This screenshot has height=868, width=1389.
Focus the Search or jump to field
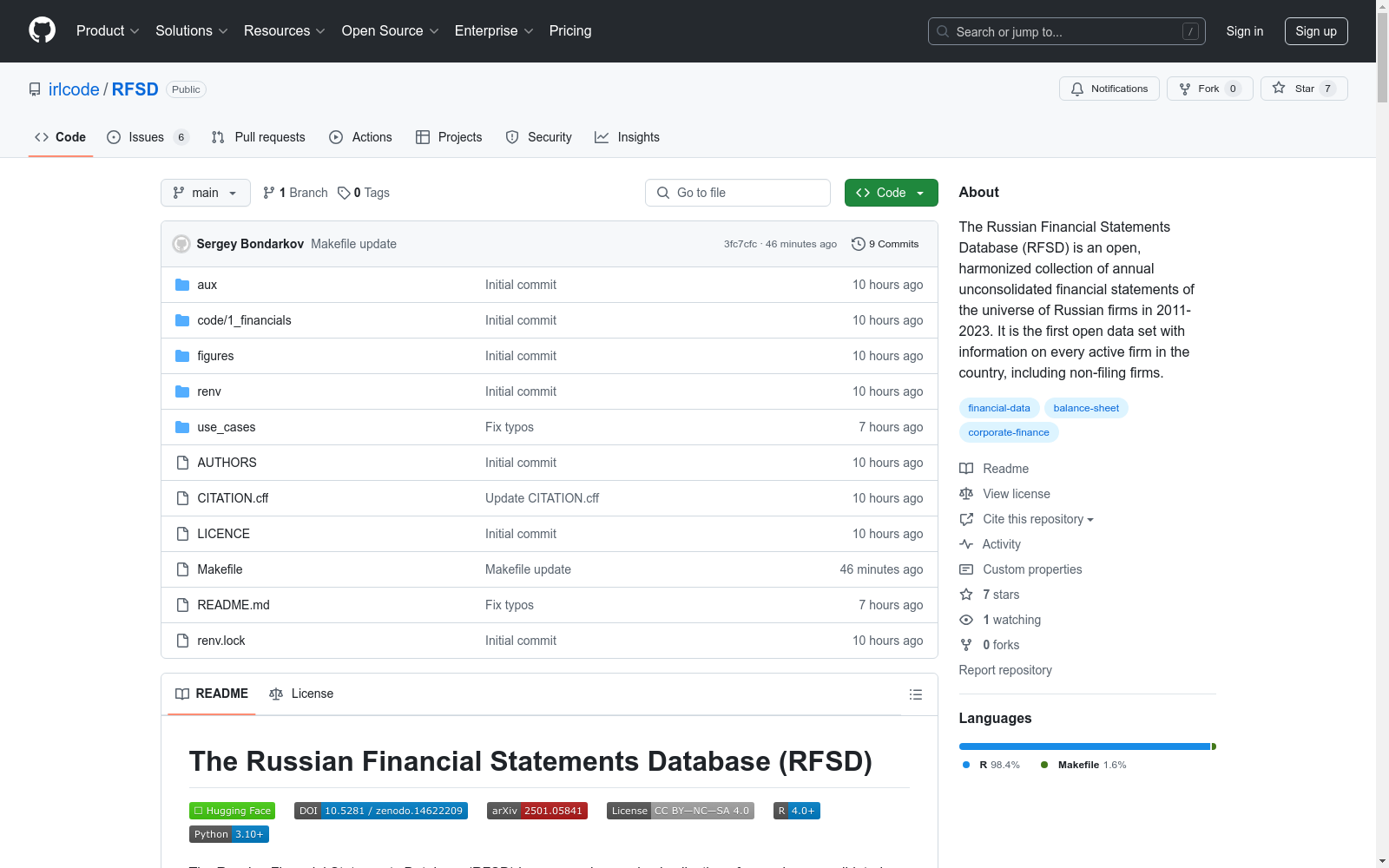(x=1067, y=31)
